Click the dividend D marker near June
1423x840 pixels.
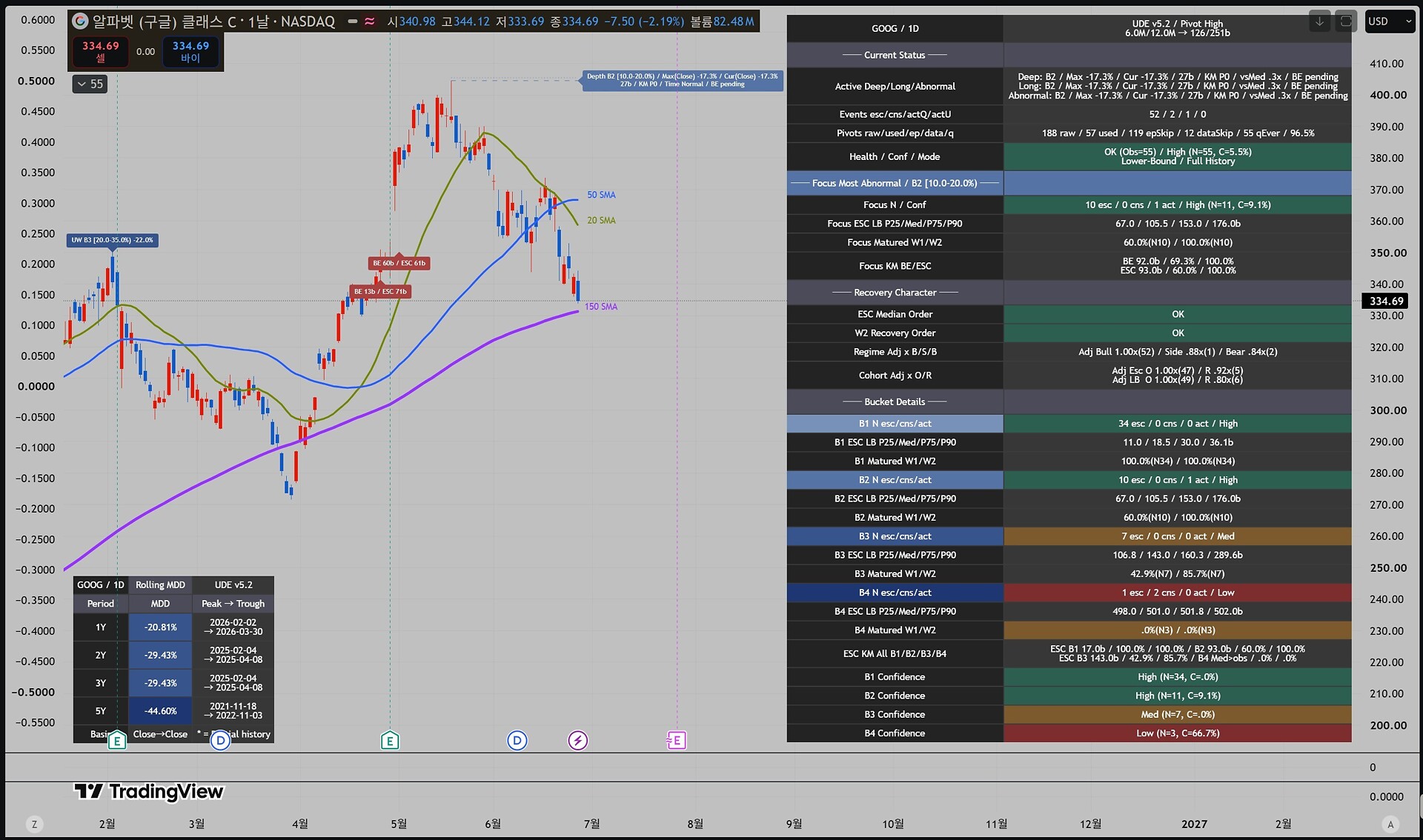coord(517,740)
